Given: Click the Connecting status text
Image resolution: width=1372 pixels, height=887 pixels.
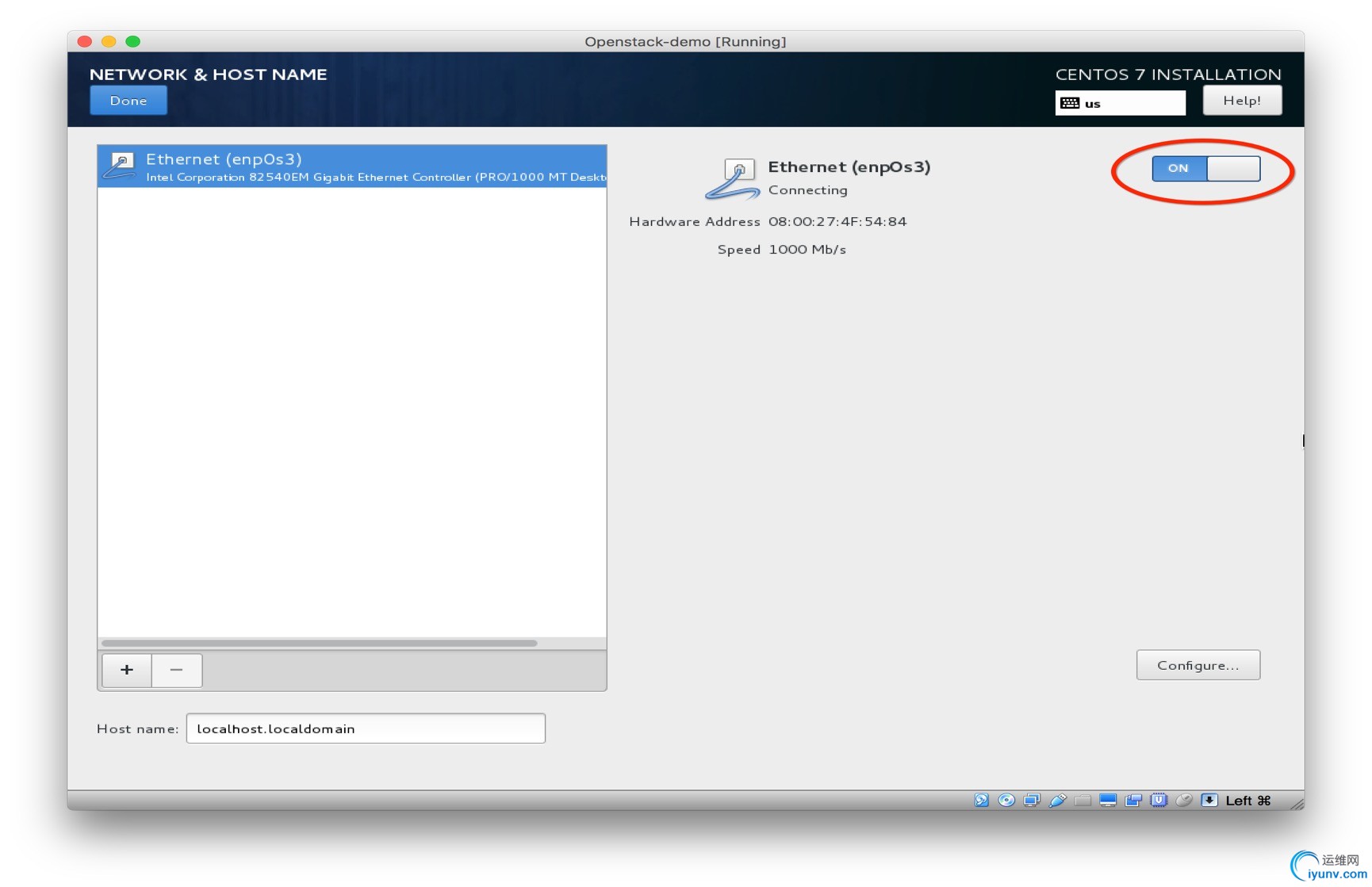Looking at the screenshot, I should 808,190.
